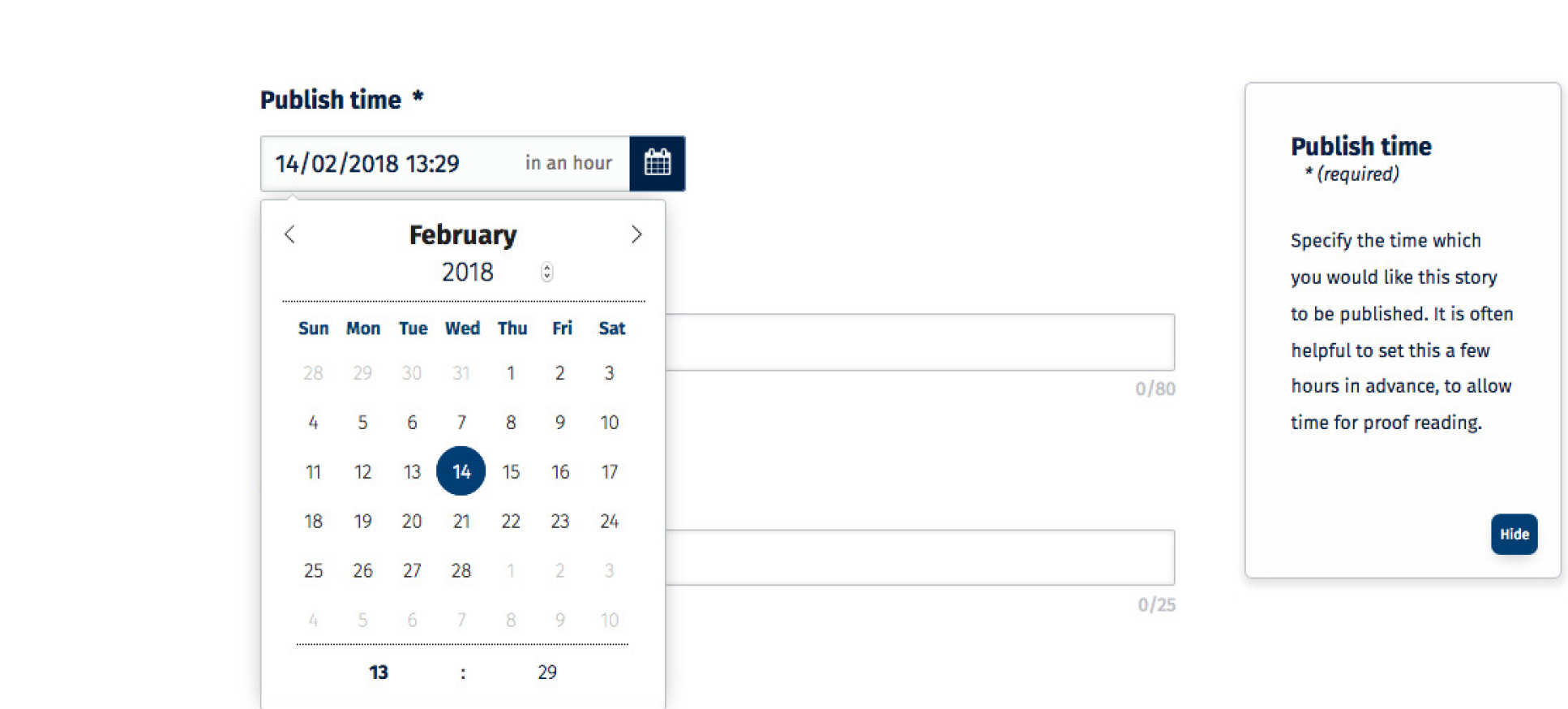Viewport: 1568px width, 709px height.
Task: Click the input field with 0/25 counter
Action: point(919,557)
